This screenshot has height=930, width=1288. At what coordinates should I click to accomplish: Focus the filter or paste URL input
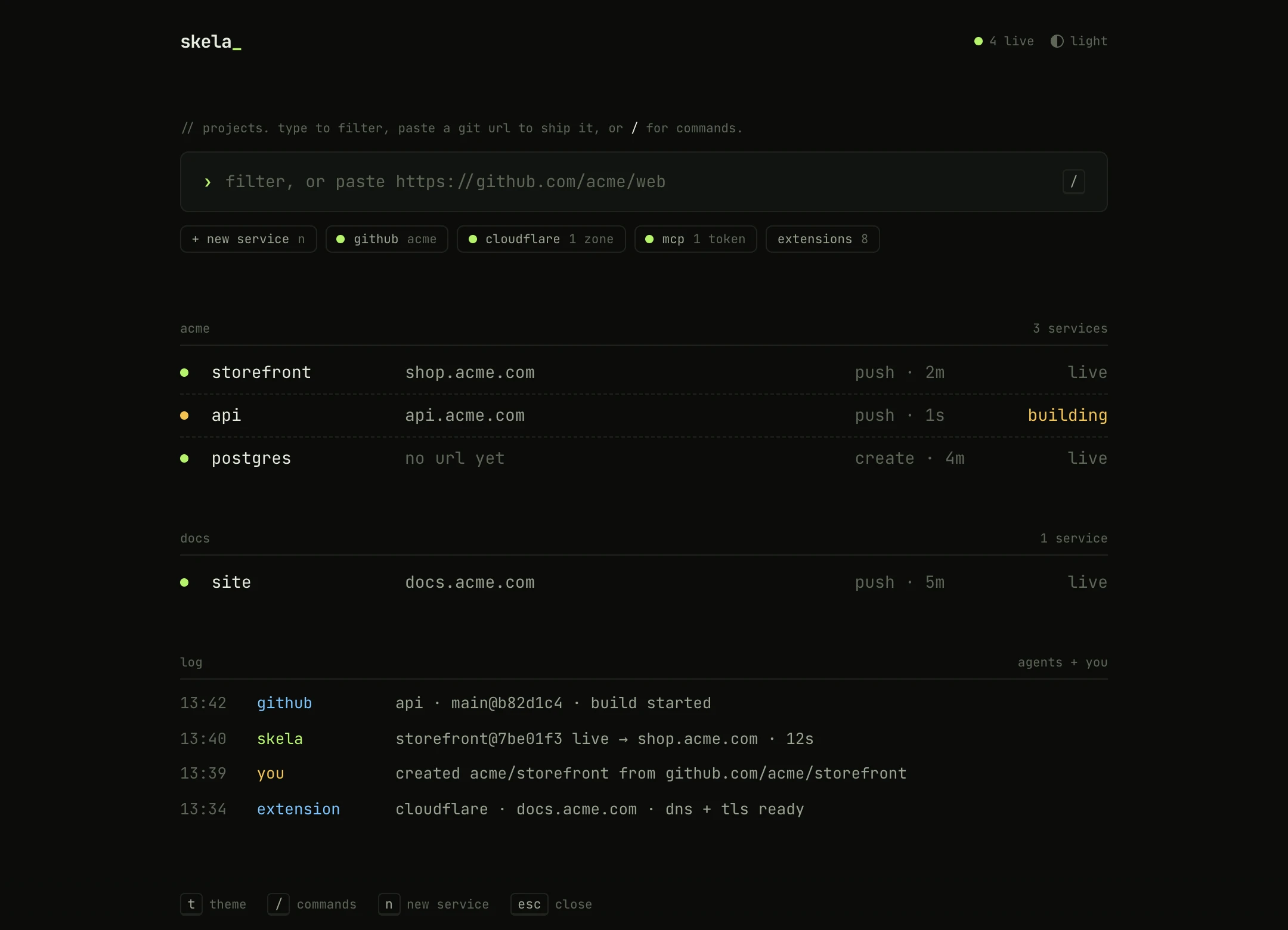click(x=643, y=182)
